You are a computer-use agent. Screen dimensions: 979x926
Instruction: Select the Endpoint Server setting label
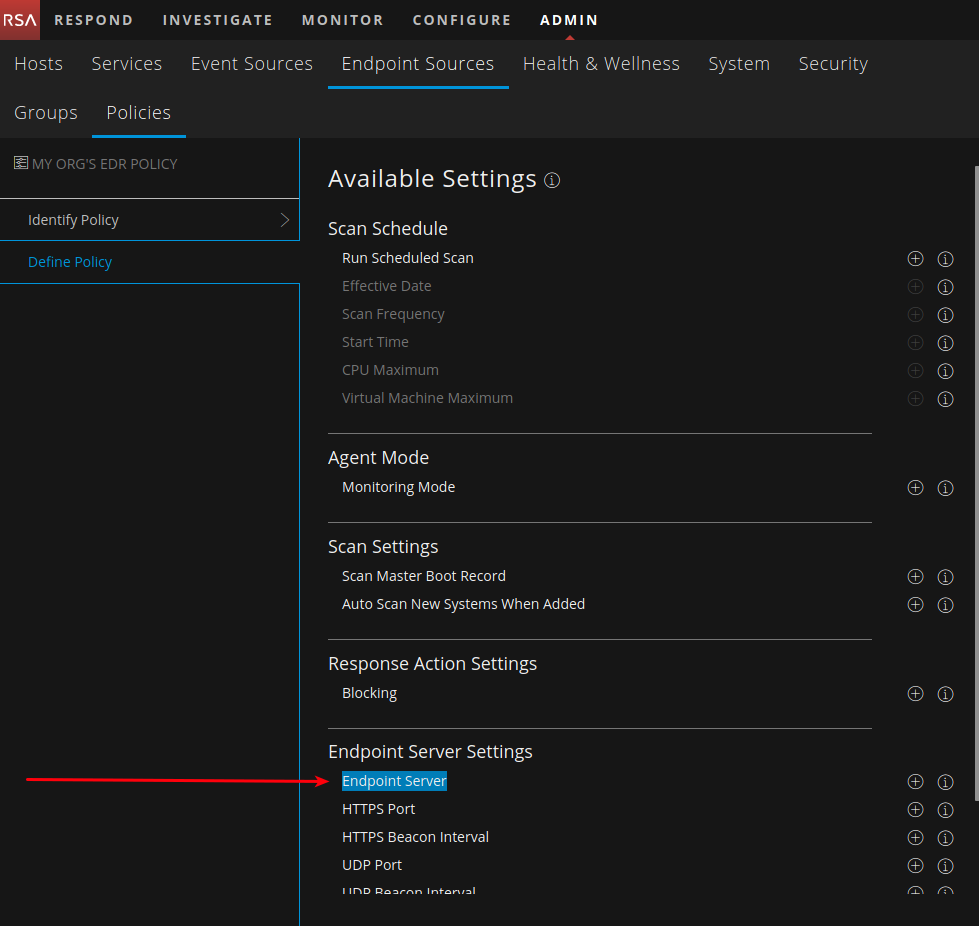coord(394,781)
